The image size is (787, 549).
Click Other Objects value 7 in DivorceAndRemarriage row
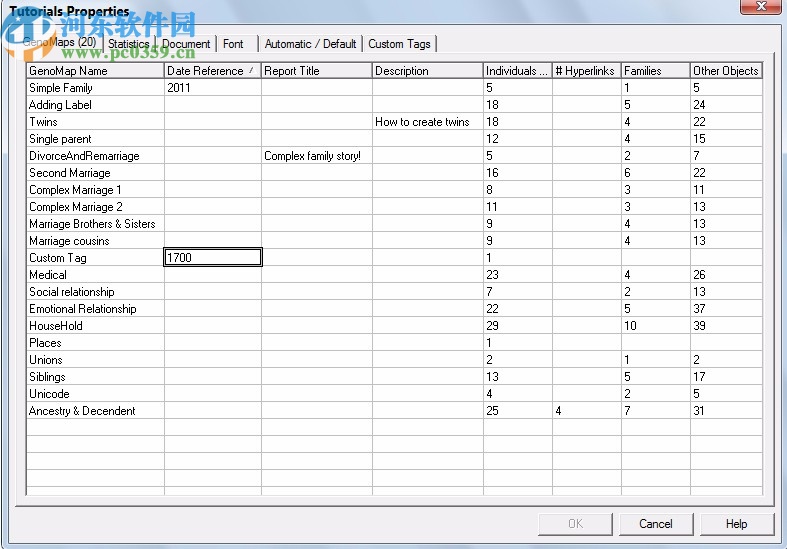click(x=726, y=156)
